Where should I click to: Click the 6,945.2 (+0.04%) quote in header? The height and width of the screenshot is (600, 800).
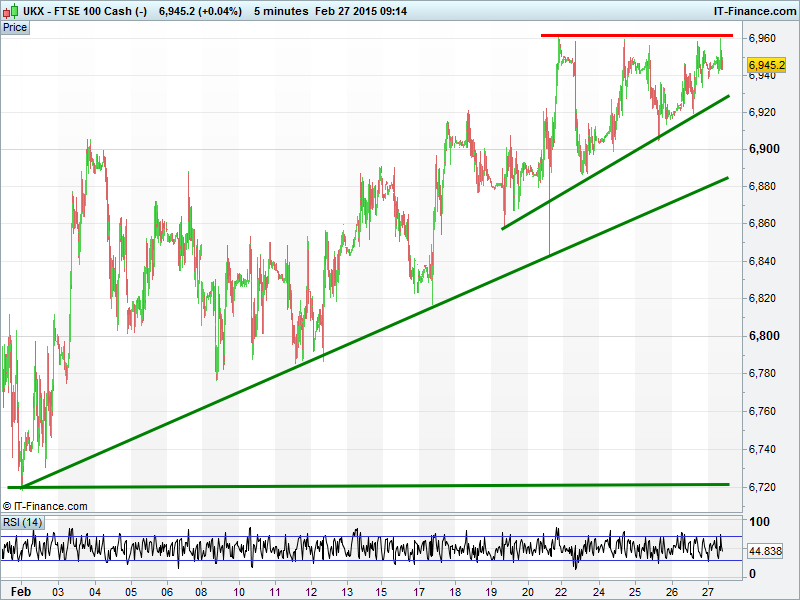tap(200, 11)
